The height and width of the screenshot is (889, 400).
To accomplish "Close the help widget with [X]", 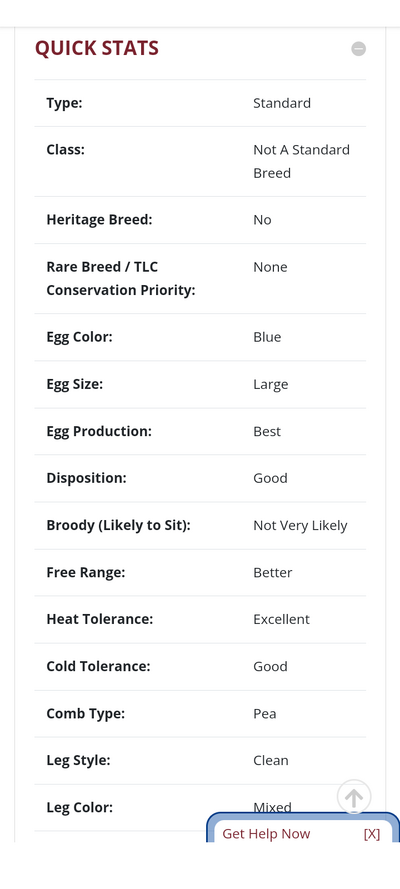I will coord(372,833).
